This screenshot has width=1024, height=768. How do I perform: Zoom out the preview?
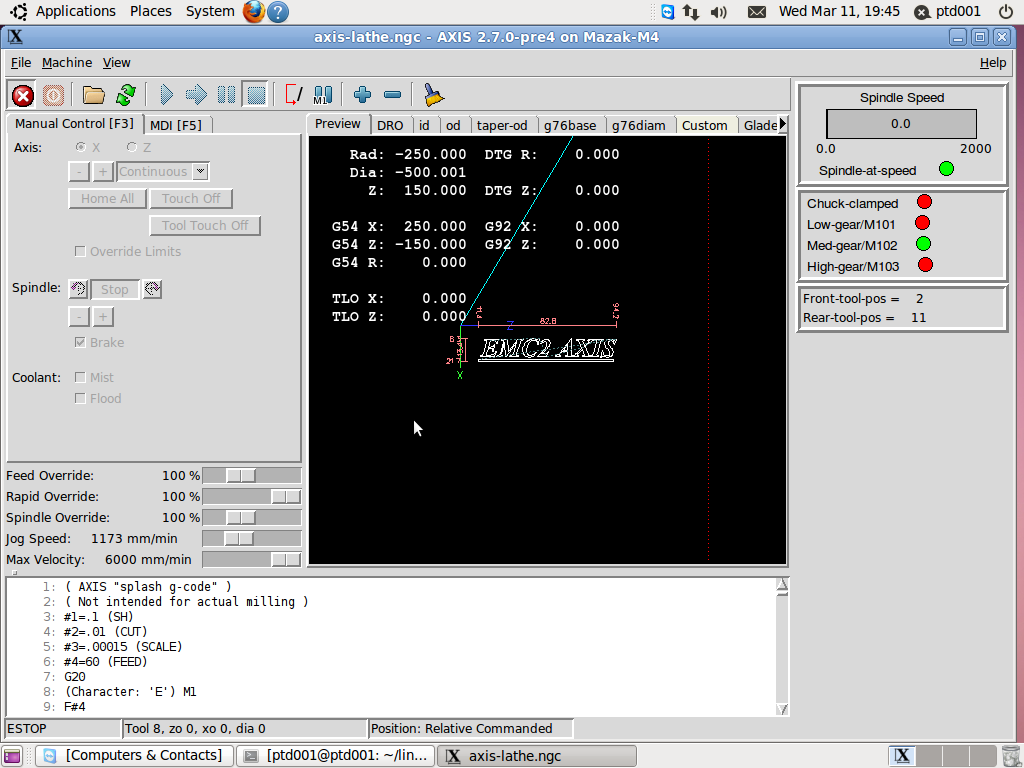[x=392, y=95]
